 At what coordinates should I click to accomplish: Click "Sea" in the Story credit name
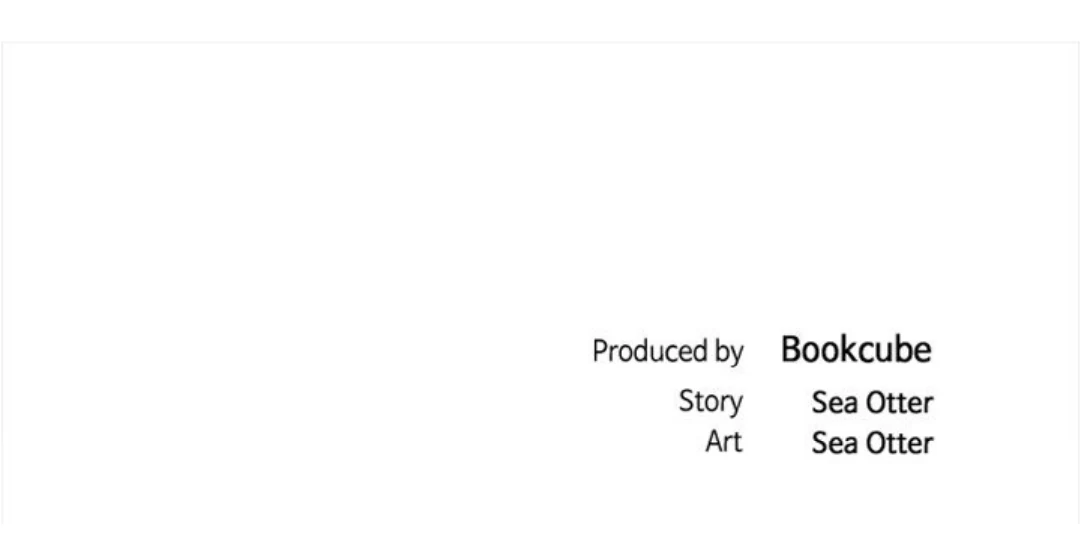click(x=832, y=403)
